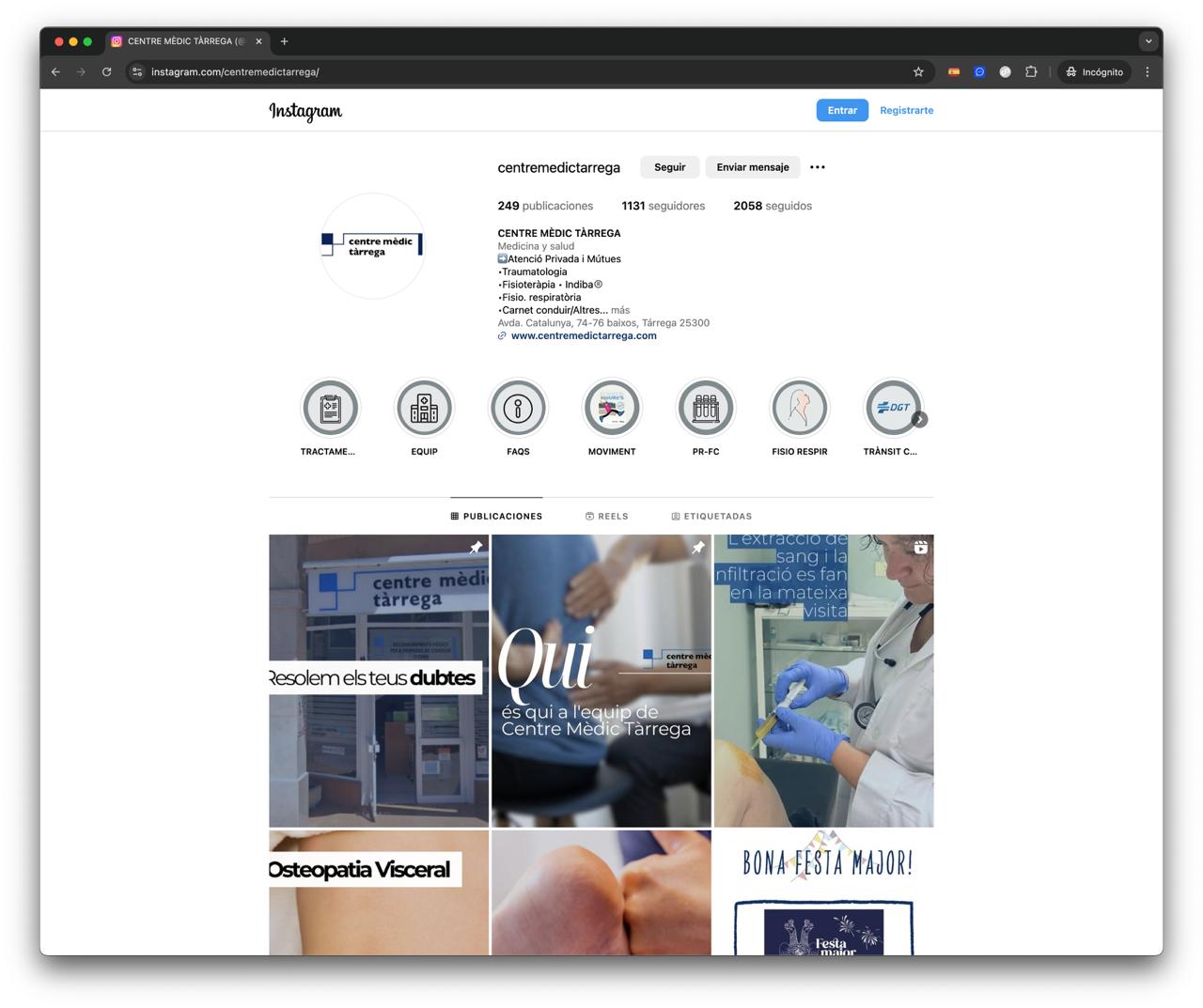Click the Entrar login button
Viewport: 1203px width, 1008px height.
[x=842, y=110]
